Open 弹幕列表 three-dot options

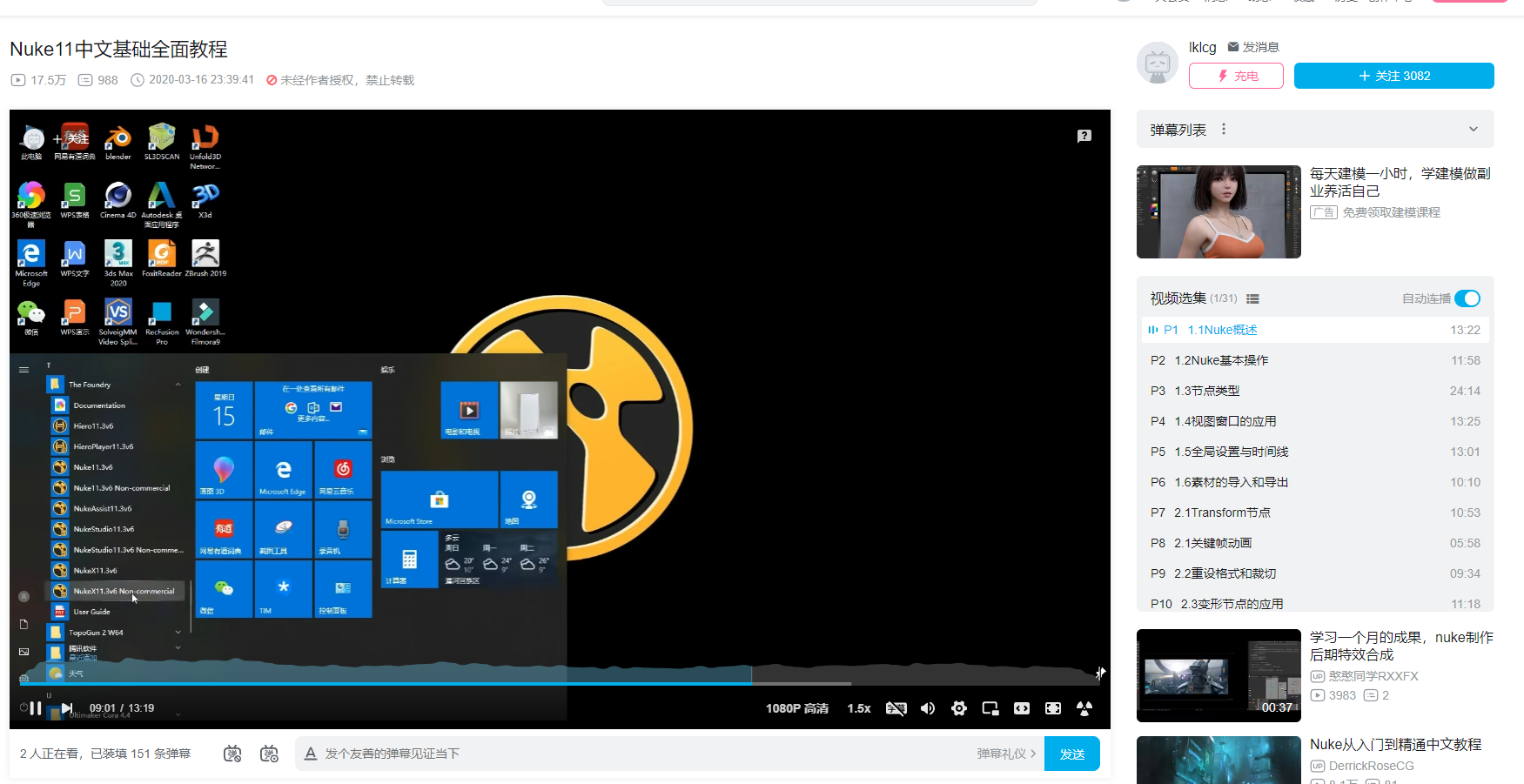[1224, 129]
